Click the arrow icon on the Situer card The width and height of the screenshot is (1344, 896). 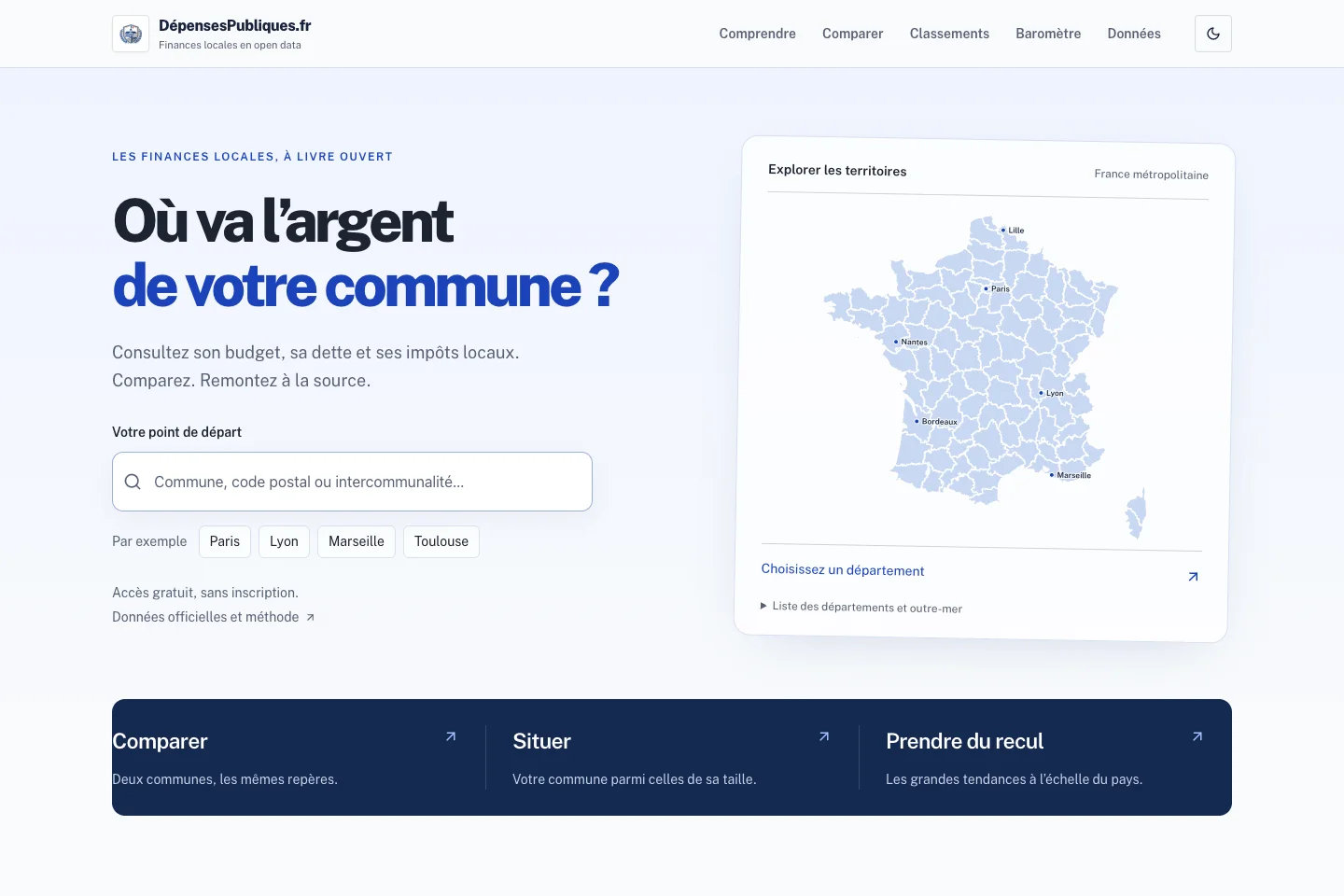pos(824,736)
